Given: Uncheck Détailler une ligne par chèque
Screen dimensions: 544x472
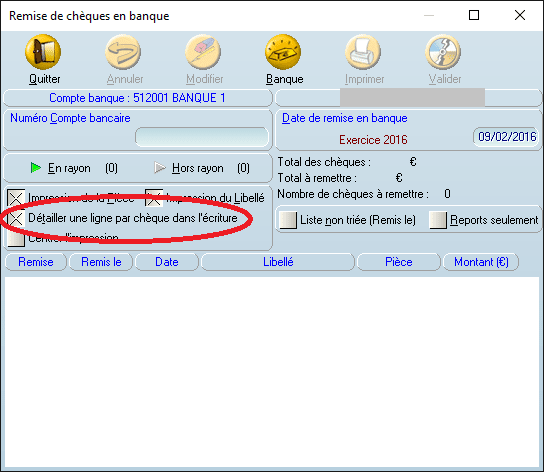Looking at the screenshot, I should pos(16,218).
